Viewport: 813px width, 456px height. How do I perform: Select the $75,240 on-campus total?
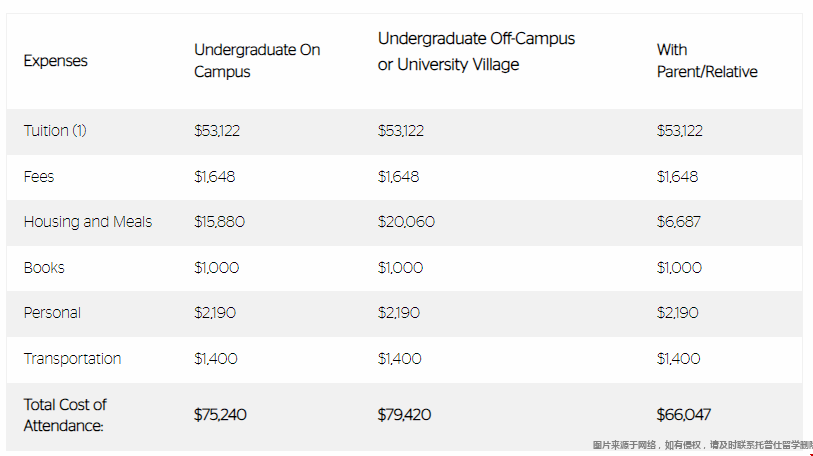pos(220,414)
